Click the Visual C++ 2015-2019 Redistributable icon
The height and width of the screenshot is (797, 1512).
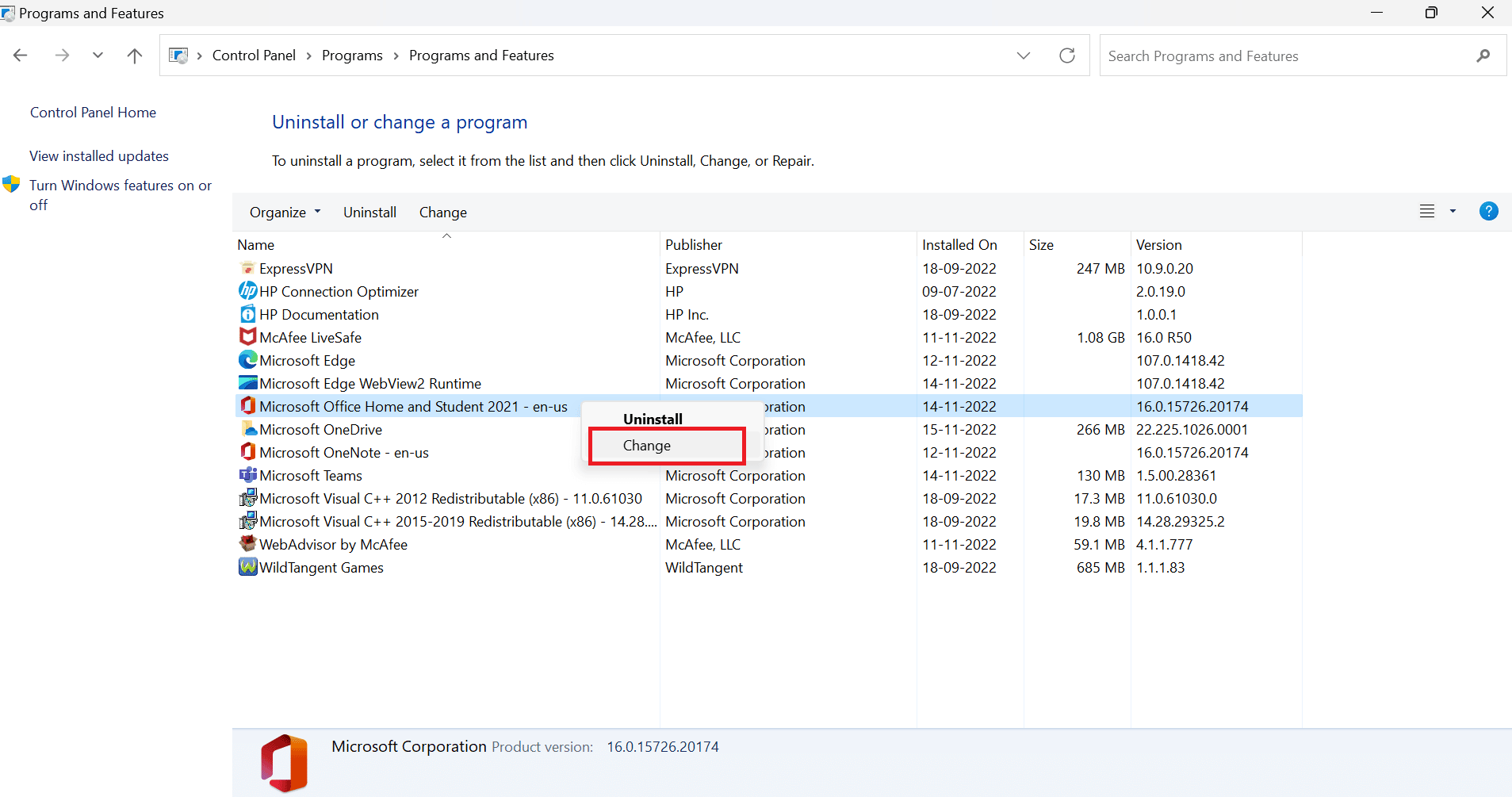pos(247,521)
